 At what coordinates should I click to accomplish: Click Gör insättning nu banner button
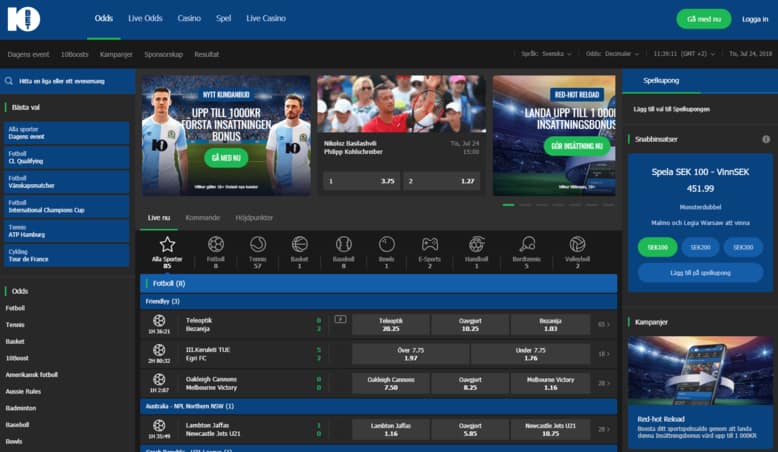[x=577, y=146]
